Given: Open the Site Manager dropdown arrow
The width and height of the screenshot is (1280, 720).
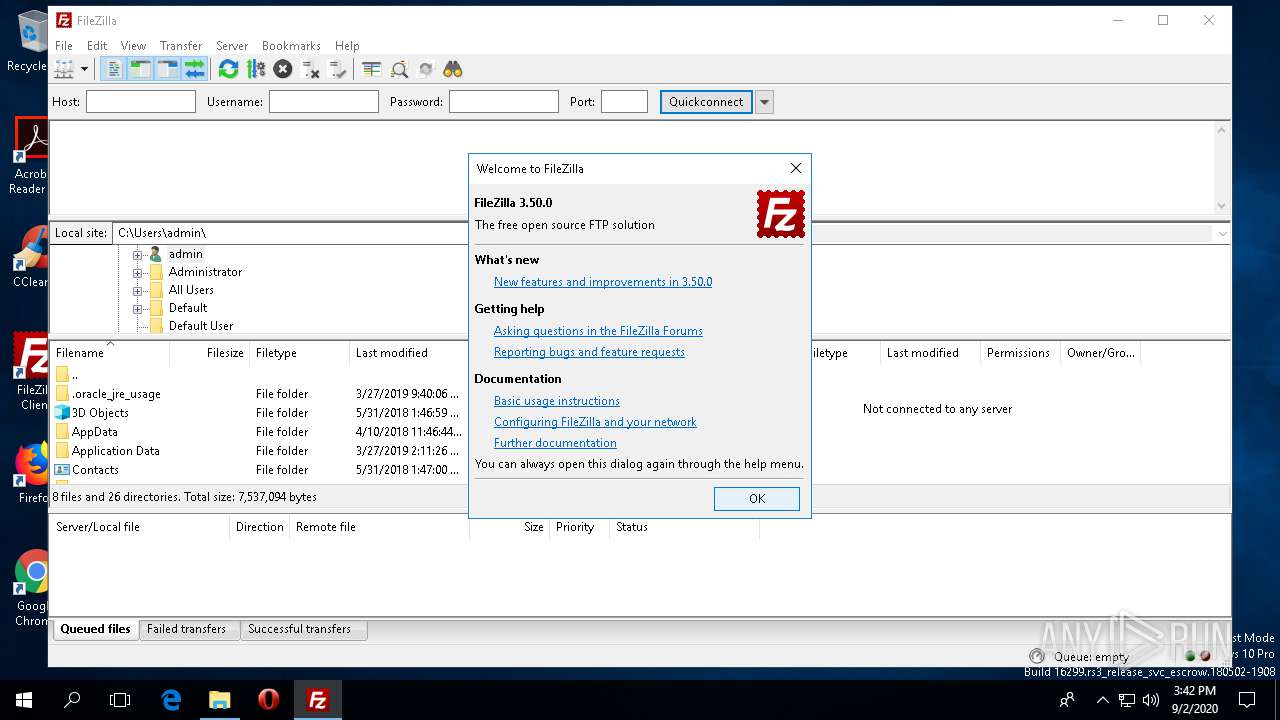Looking at the screenshot, I should pos(84,69).
